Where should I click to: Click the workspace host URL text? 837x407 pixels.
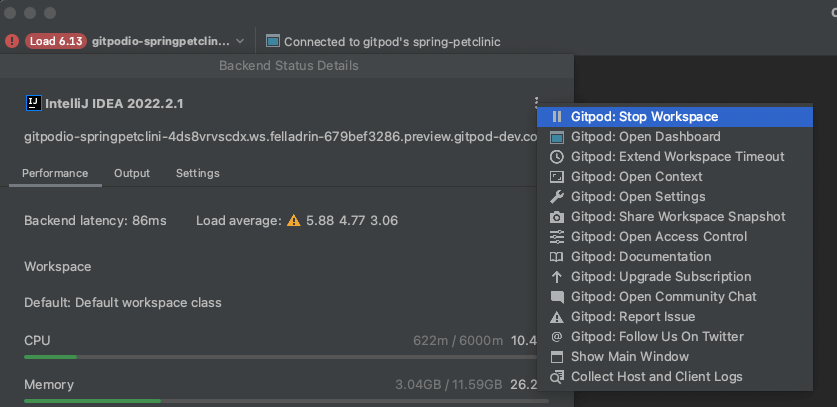pos(281,137)
